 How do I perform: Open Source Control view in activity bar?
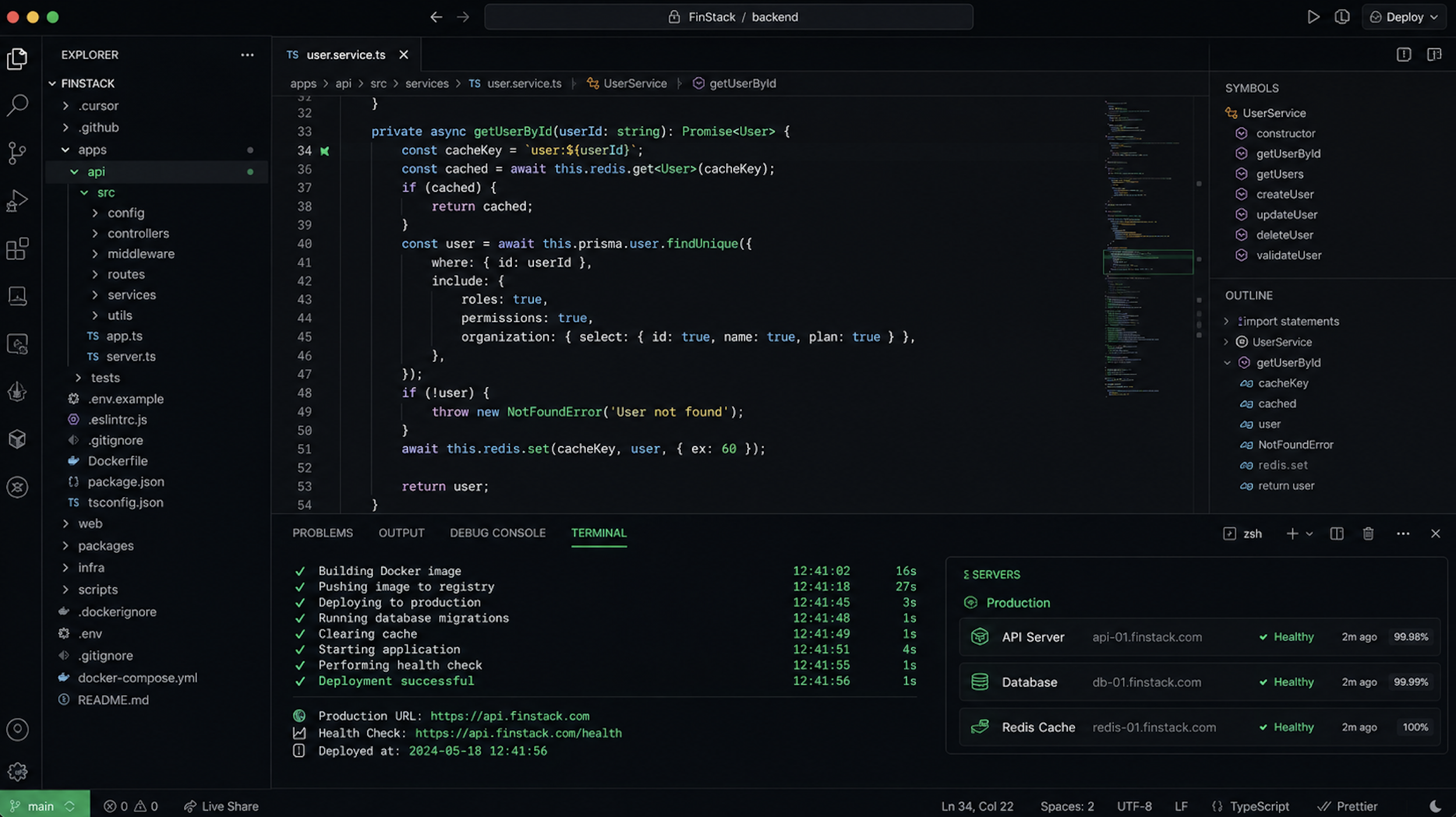click(17, 153)
